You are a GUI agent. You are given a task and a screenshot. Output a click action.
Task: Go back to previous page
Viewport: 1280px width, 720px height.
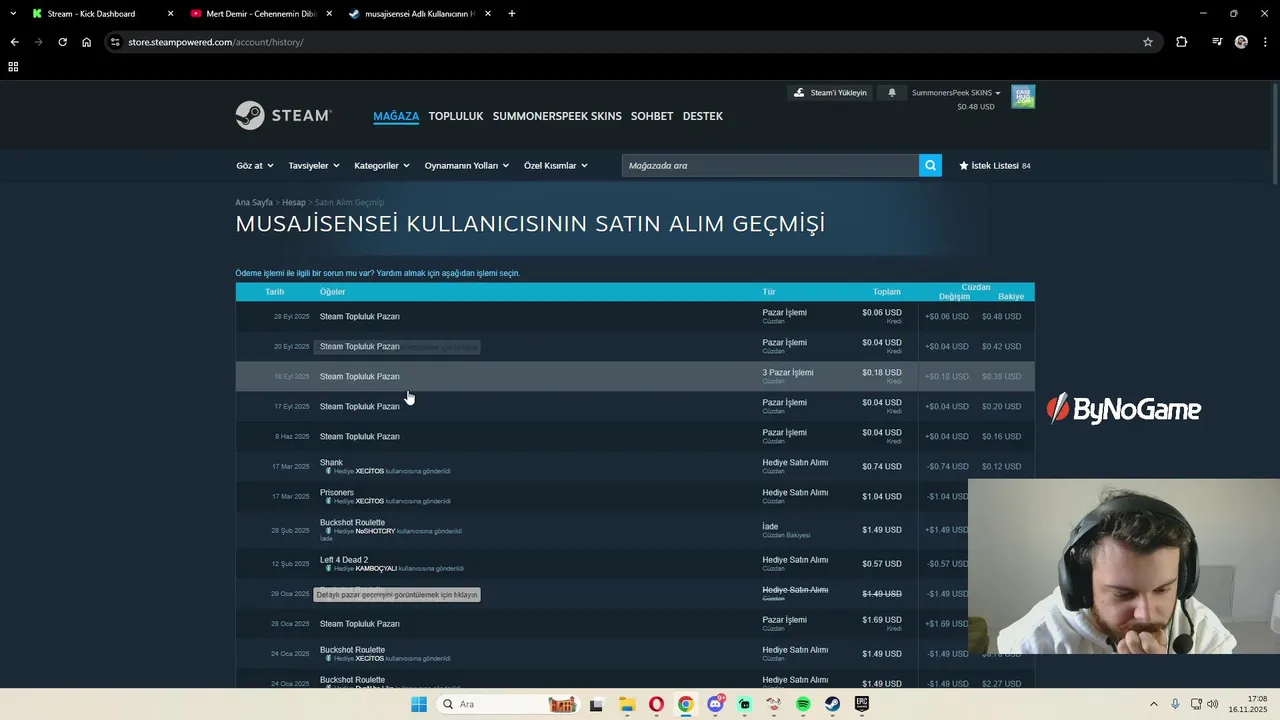tap(14, 42)
